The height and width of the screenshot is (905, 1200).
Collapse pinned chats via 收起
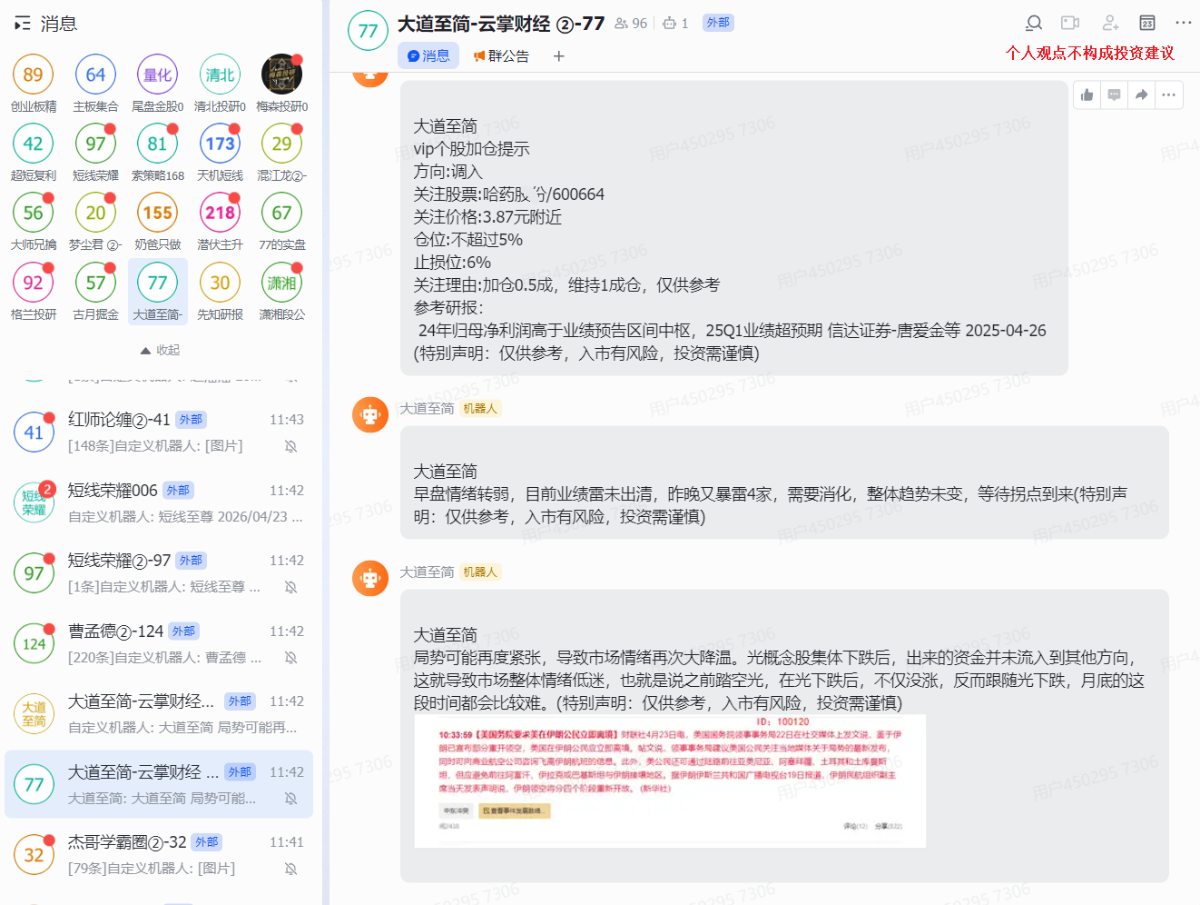pos(160,350)
